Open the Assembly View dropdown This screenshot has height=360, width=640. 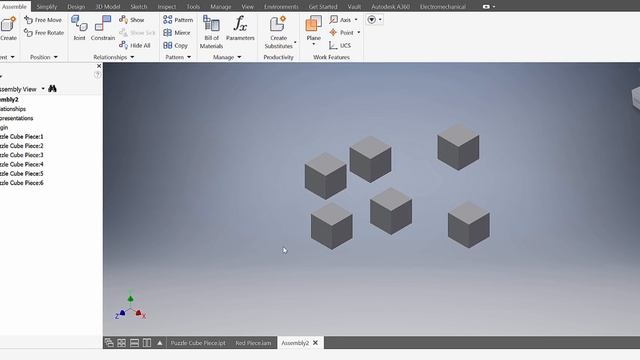(43, 89)
